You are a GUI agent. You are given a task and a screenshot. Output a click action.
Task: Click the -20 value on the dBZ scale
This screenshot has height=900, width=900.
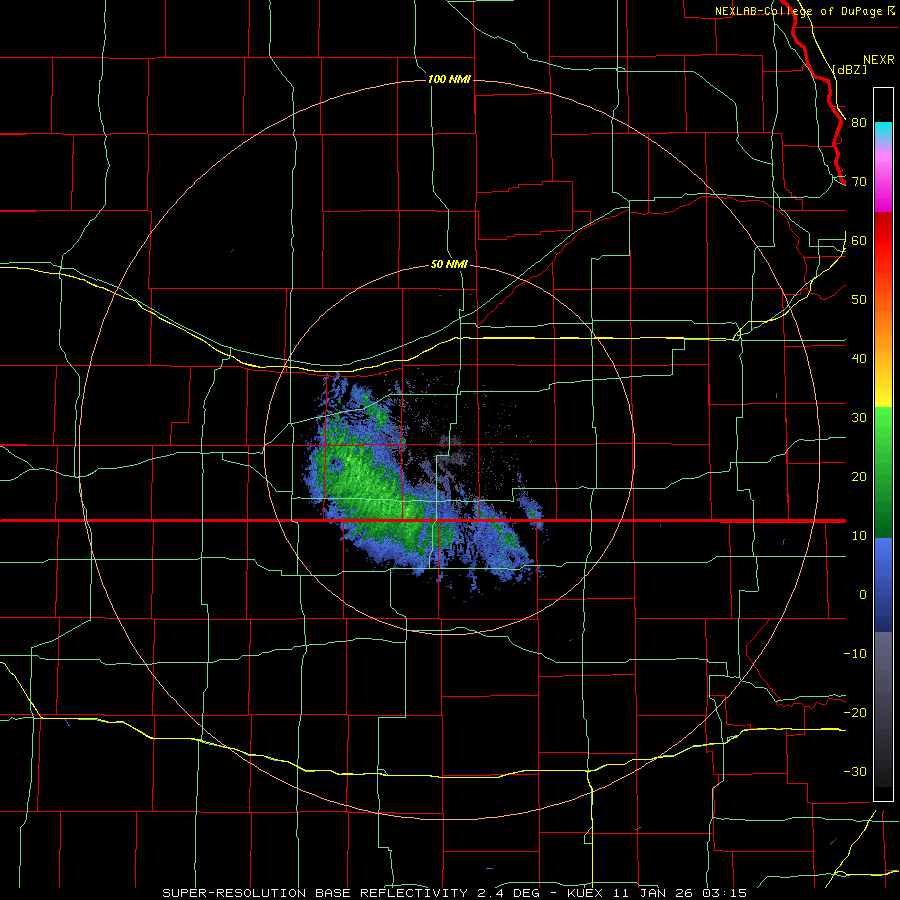pos(855,713)
